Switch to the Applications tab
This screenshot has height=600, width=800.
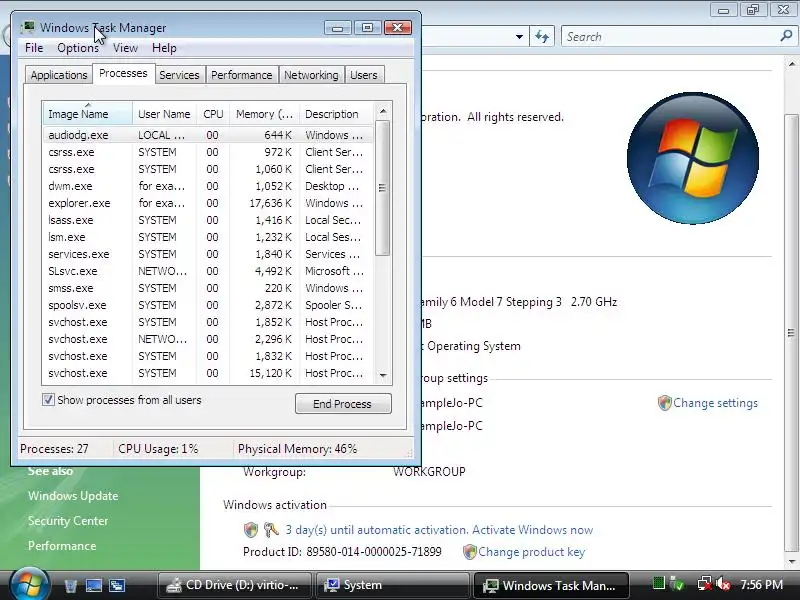(x=59, y=75)
